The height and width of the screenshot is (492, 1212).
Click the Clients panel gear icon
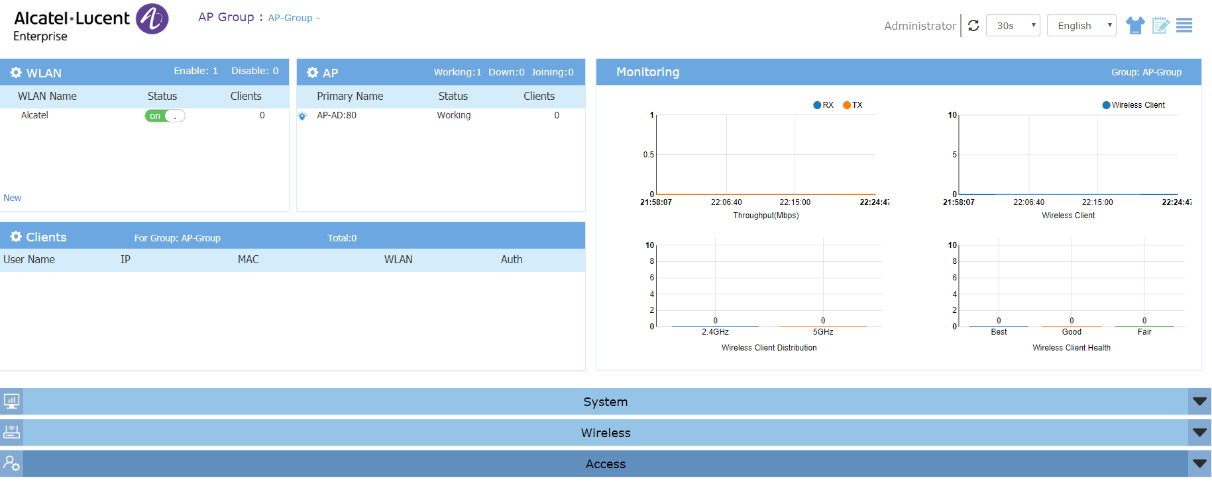coord(16,237)
